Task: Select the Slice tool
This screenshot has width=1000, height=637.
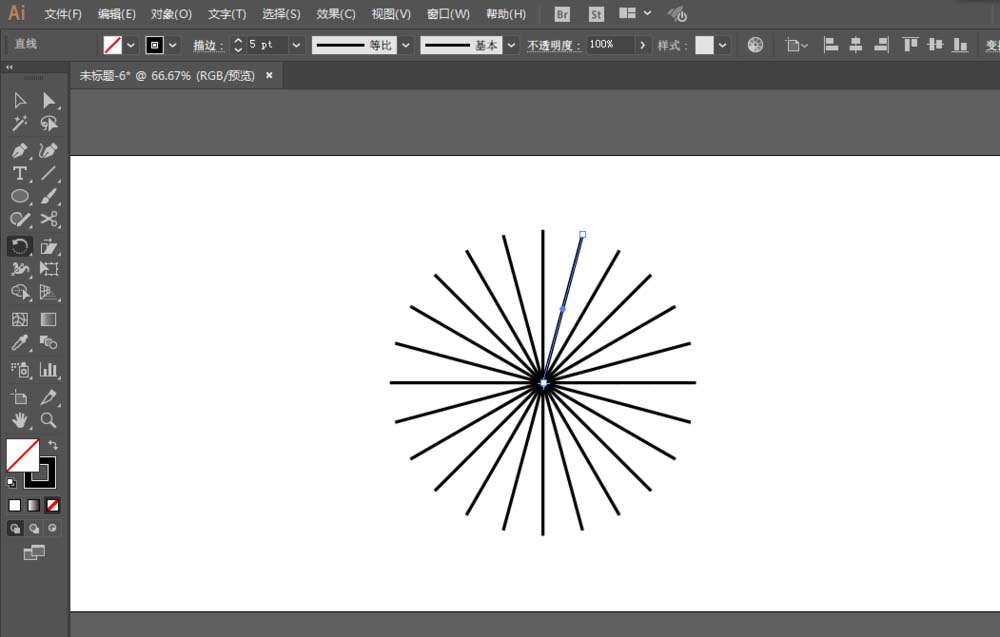Action: pos(48,397)
